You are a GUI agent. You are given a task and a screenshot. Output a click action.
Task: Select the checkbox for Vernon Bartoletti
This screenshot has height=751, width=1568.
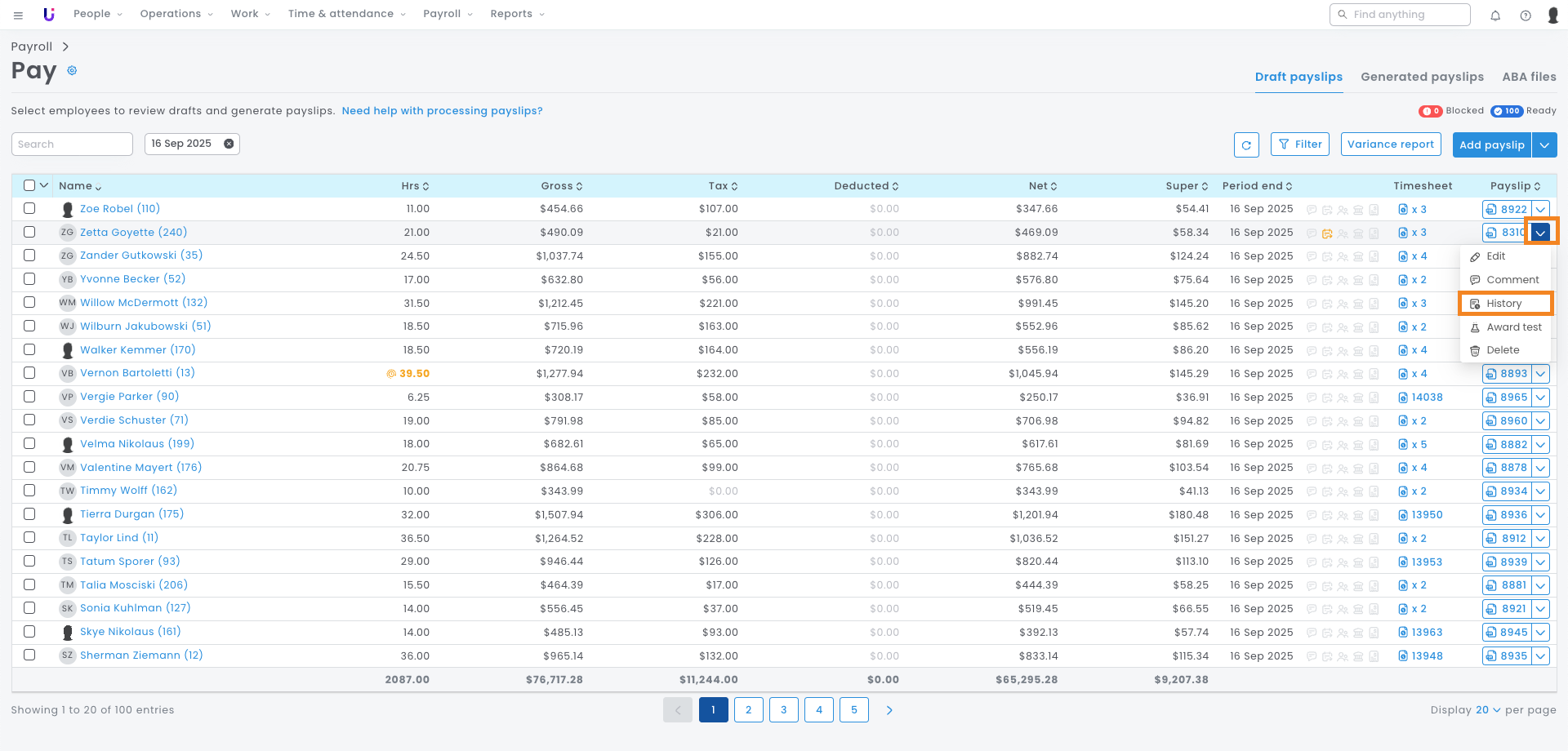(x=29, y=373)
